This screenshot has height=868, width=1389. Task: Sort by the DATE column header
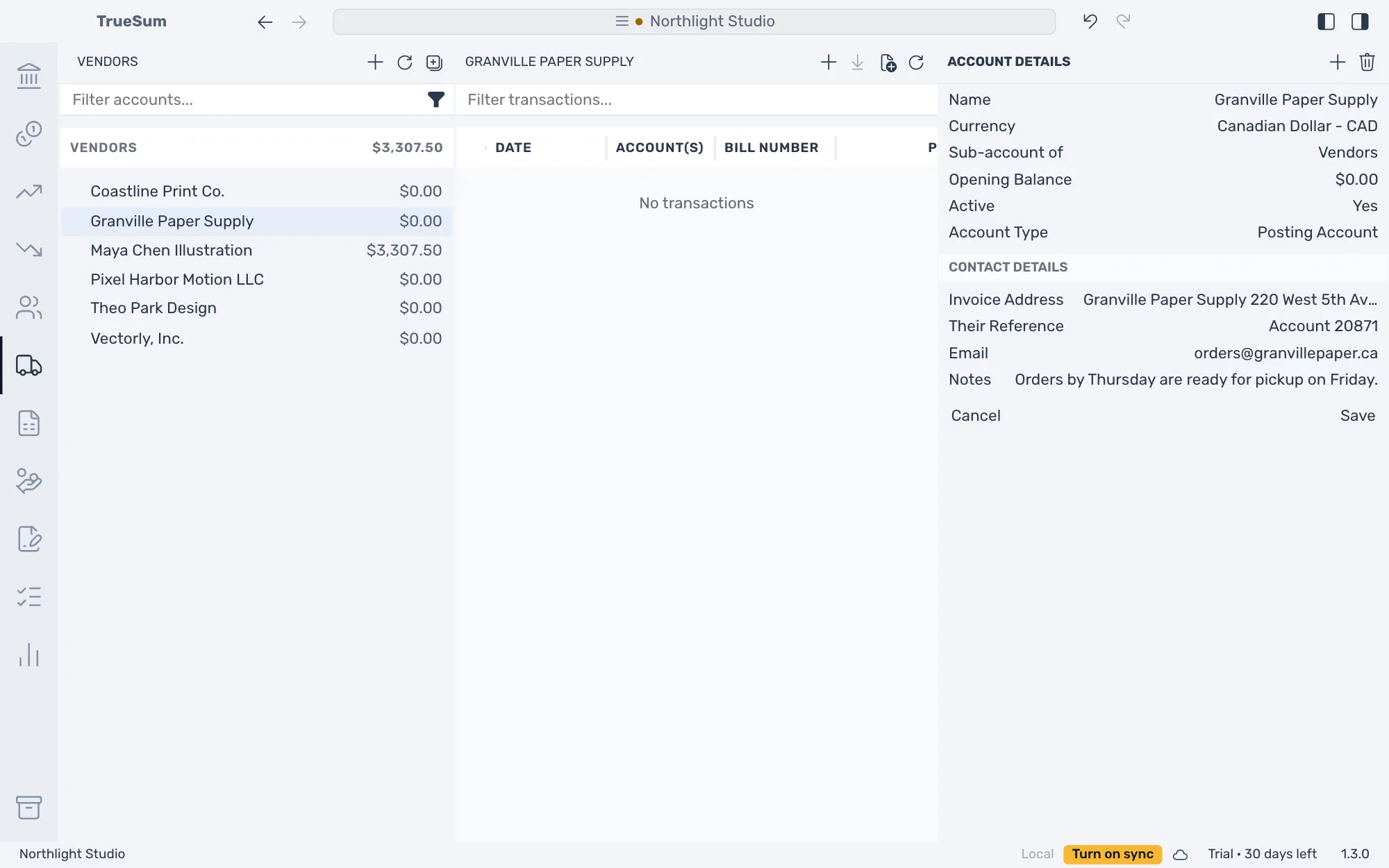pyautogui.click(x=513, y=147)
